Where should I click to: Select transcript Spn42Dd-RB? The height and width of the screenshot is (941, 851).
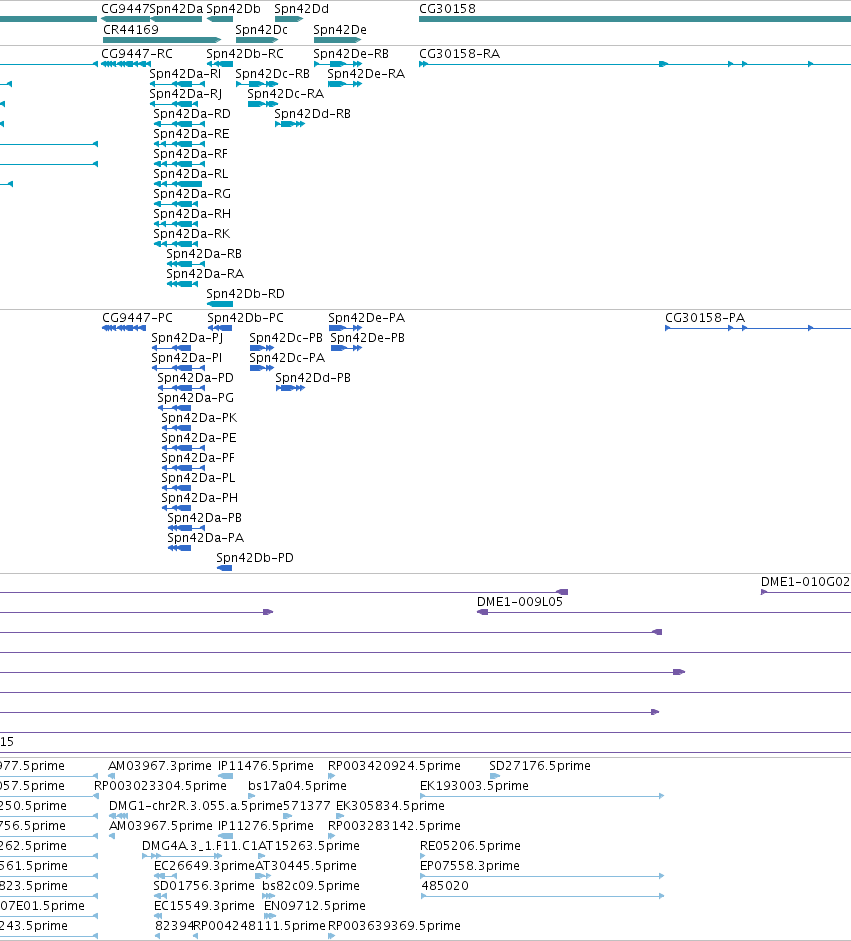coord(313,113)
